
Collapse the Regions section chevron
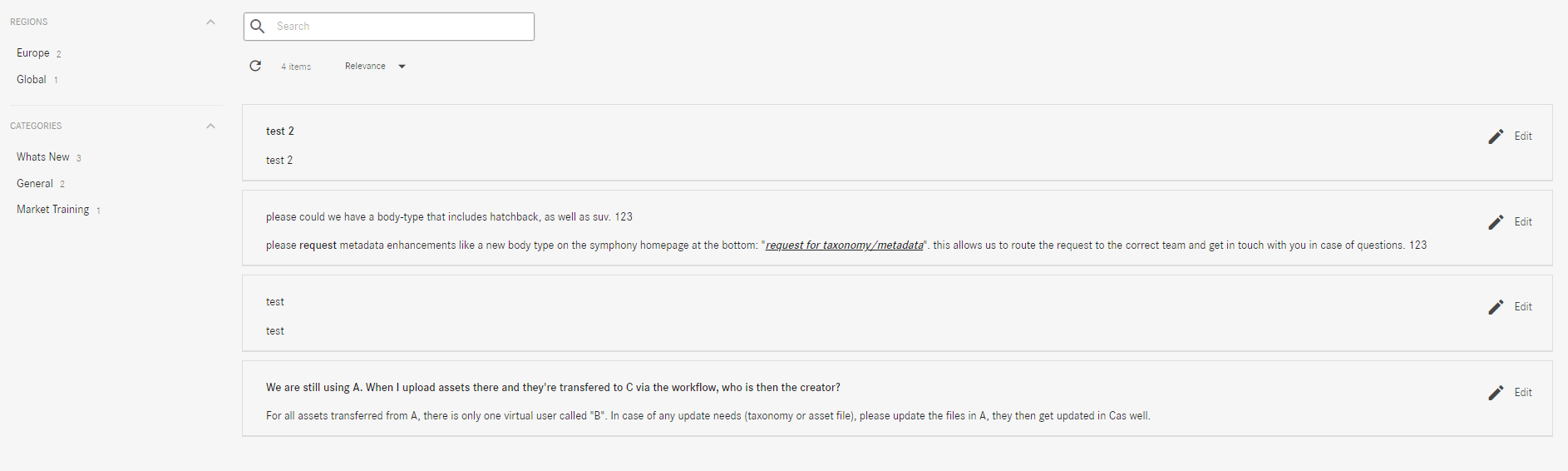[210, 22]
